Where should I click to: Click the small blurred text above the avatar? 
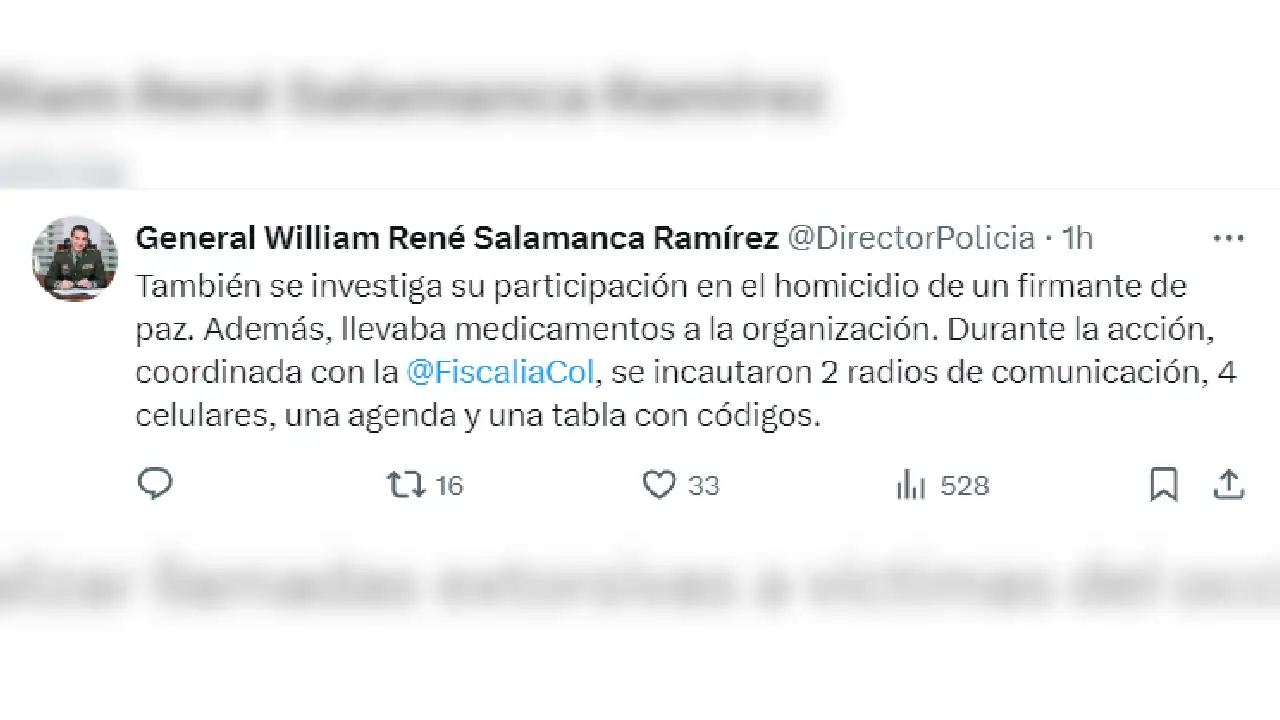65,170
